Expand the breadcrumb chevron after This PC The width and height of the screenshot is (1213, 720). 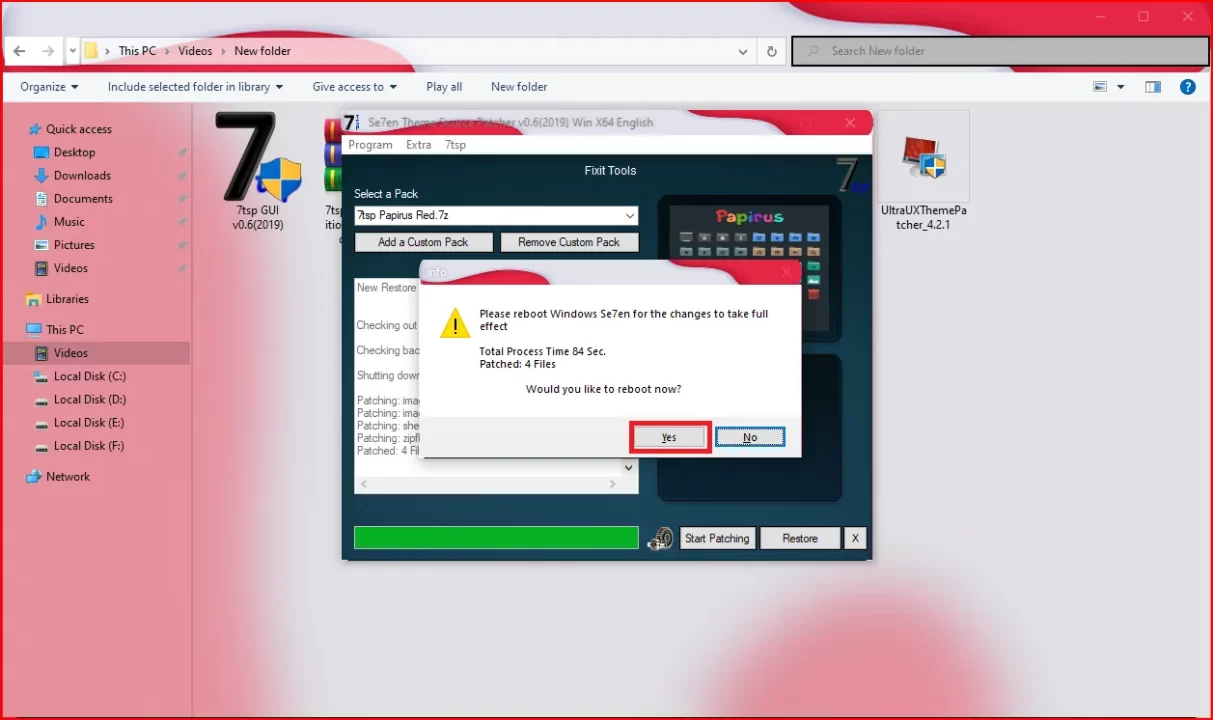167,51
